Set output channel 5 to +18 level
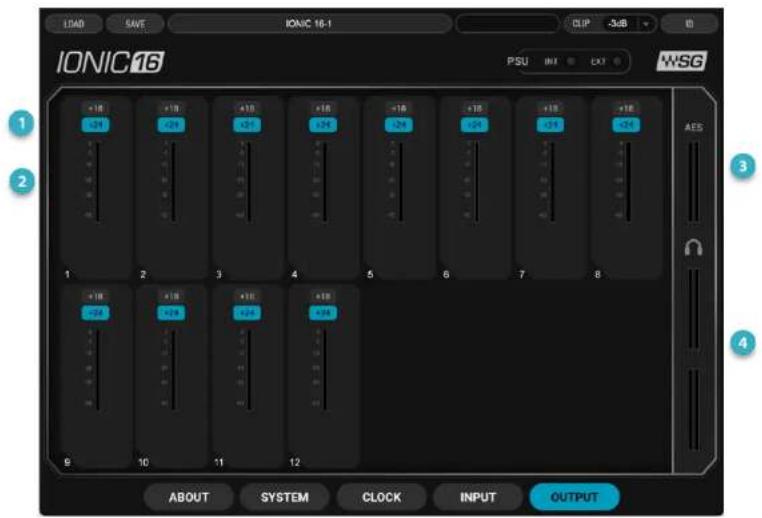The height and width of the screenshot is (518, 762). (x=399, y=108)
